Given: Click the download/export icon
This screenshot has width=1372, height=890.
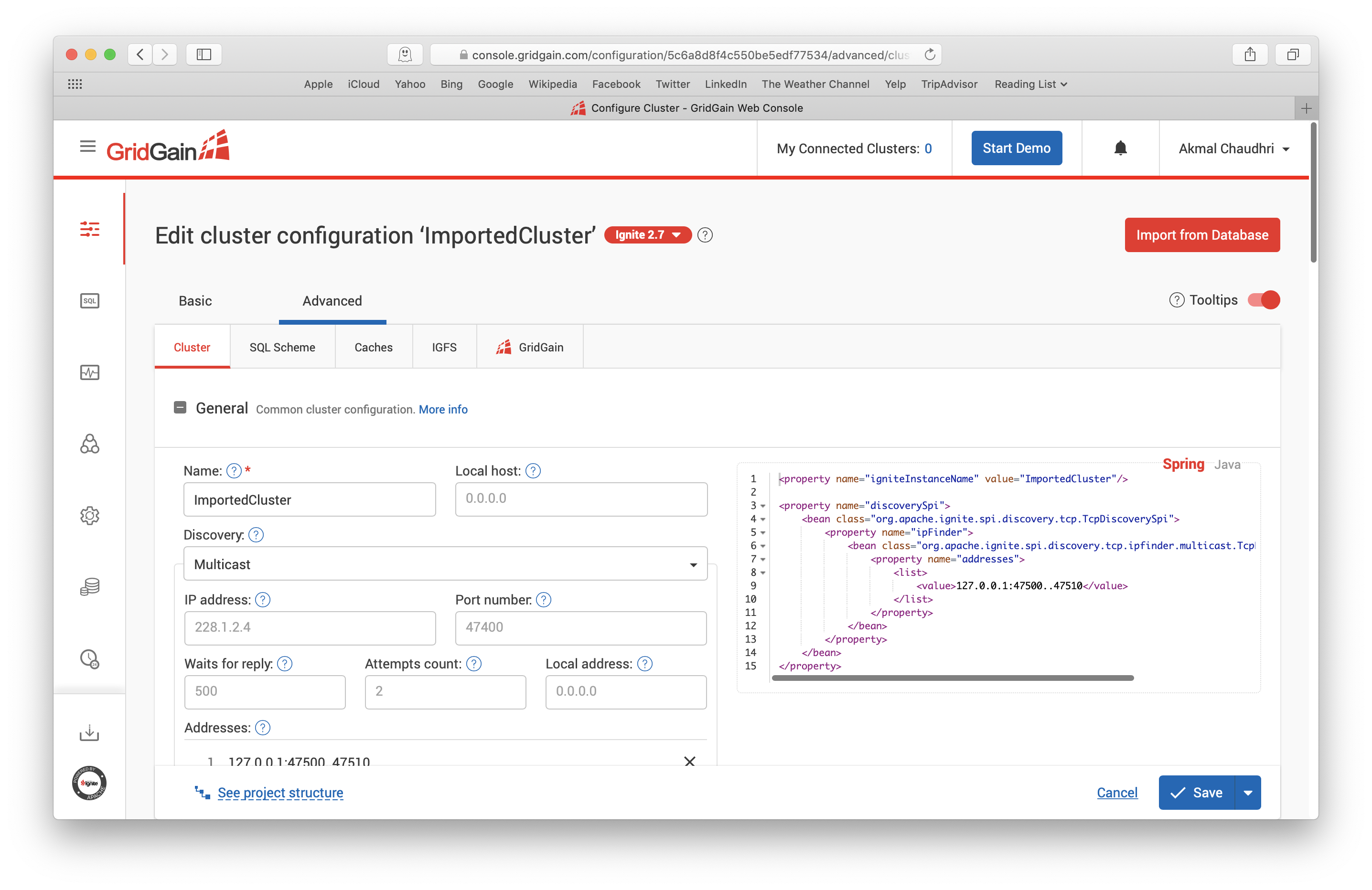Looking at the screenshot, I should pyautogui.click(x=91, y=733).
